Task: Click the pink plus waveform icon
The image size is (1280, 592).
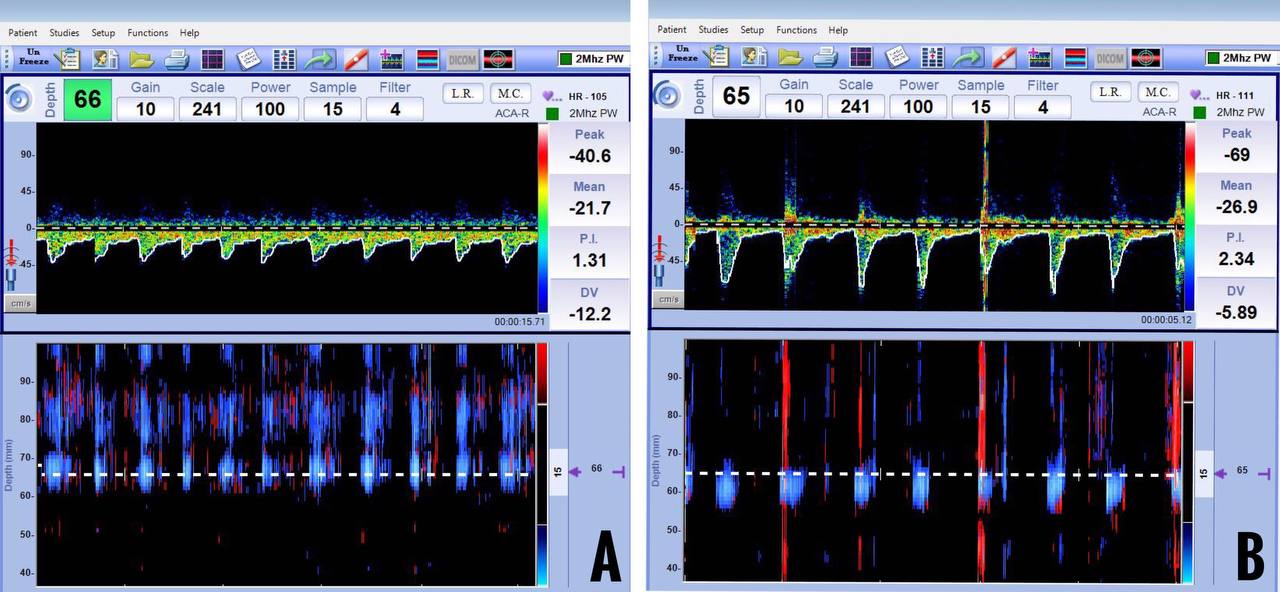Action: (390, 58)
